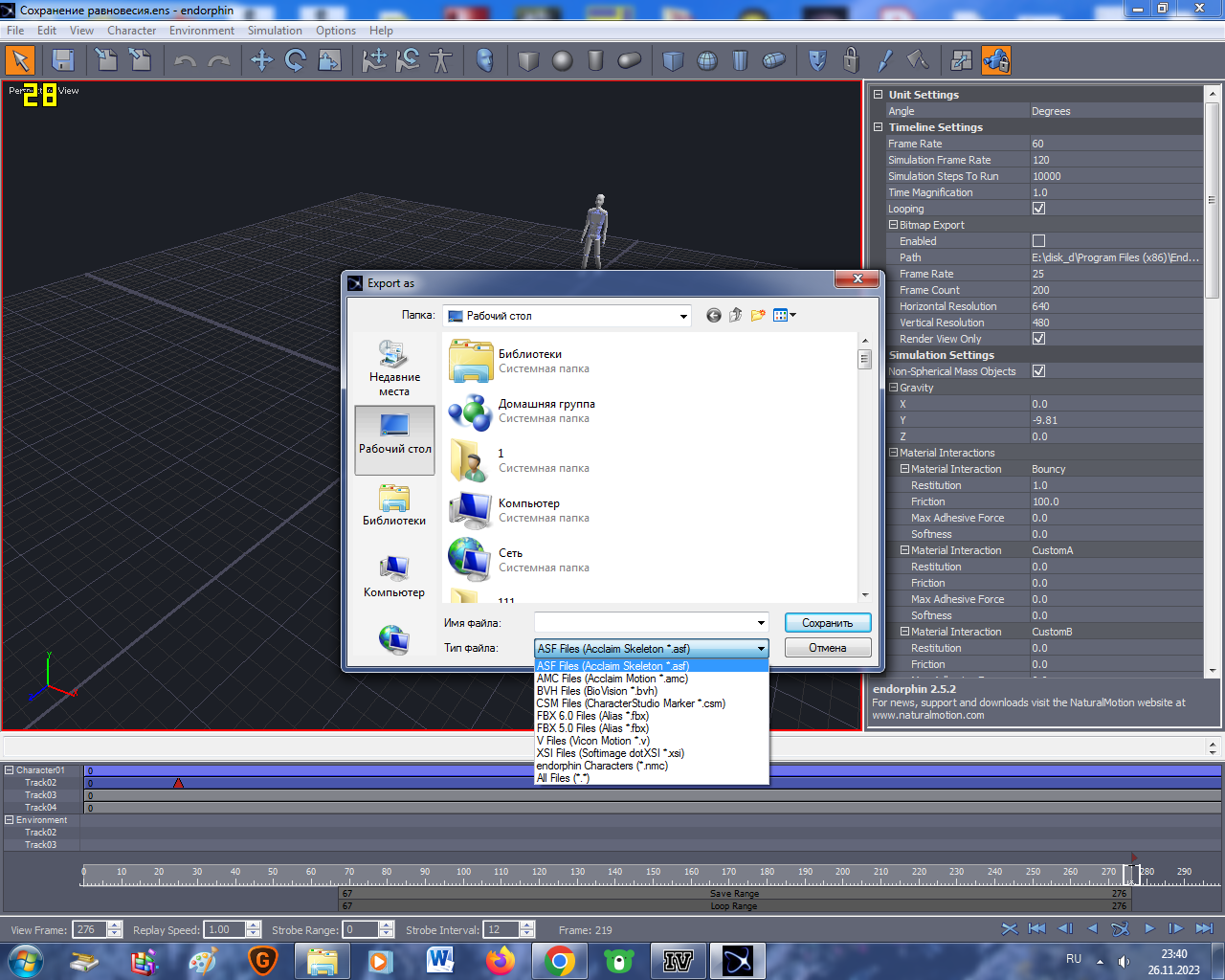
Task: Click the sphere collision object icon
Action: coord(563,61)
